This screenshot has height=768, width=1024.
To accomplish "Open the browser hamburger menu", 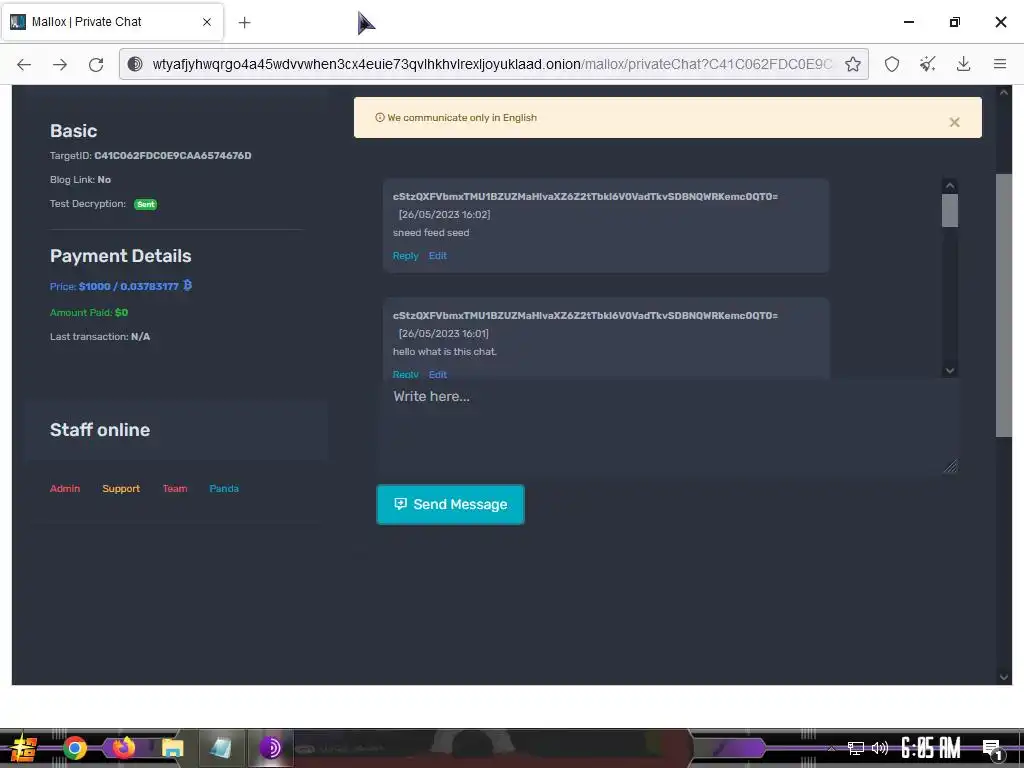I will pos(1000,64).
